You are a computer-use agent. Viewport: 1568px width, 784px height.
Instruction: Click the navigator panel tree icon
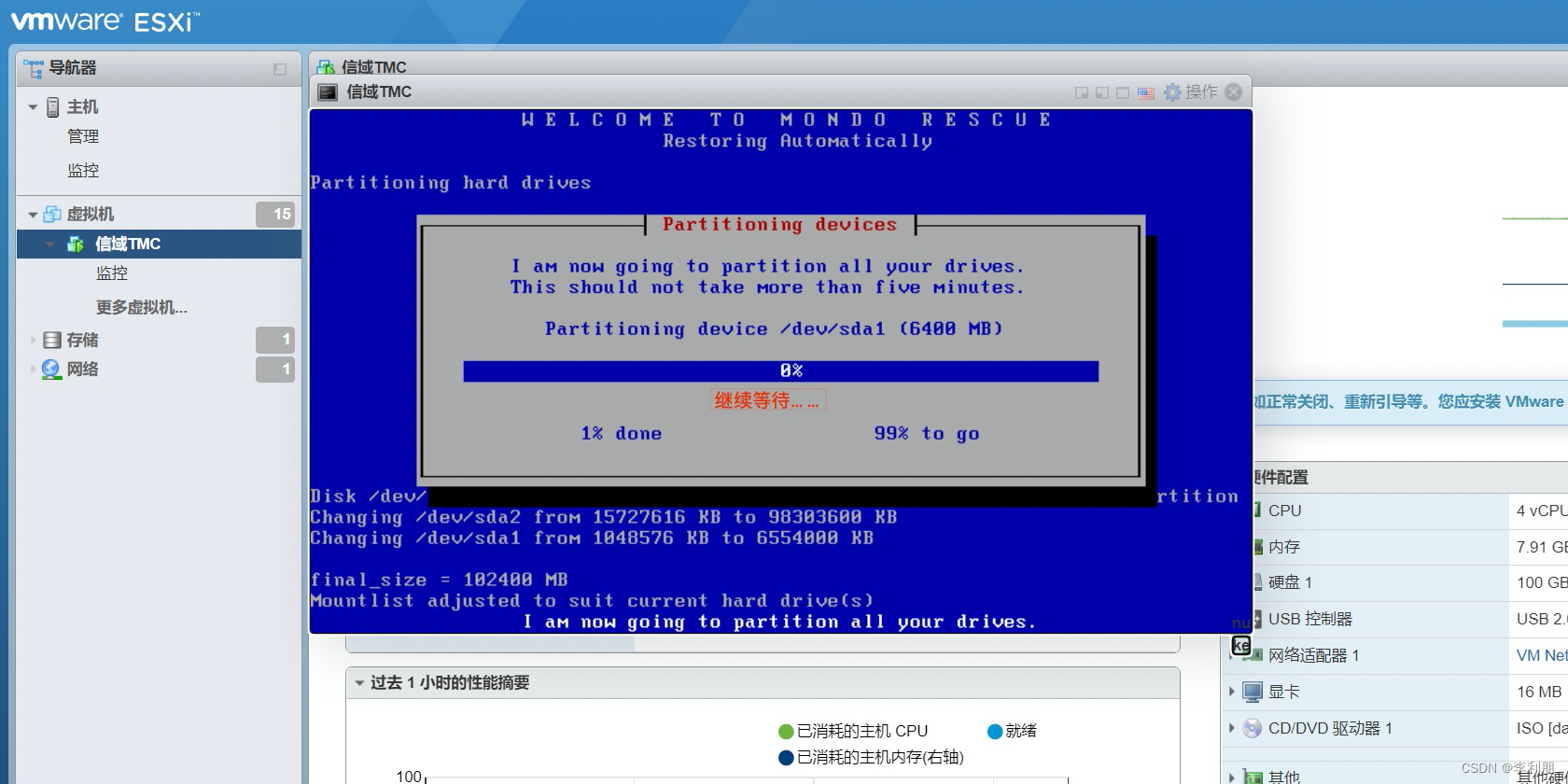34,68
